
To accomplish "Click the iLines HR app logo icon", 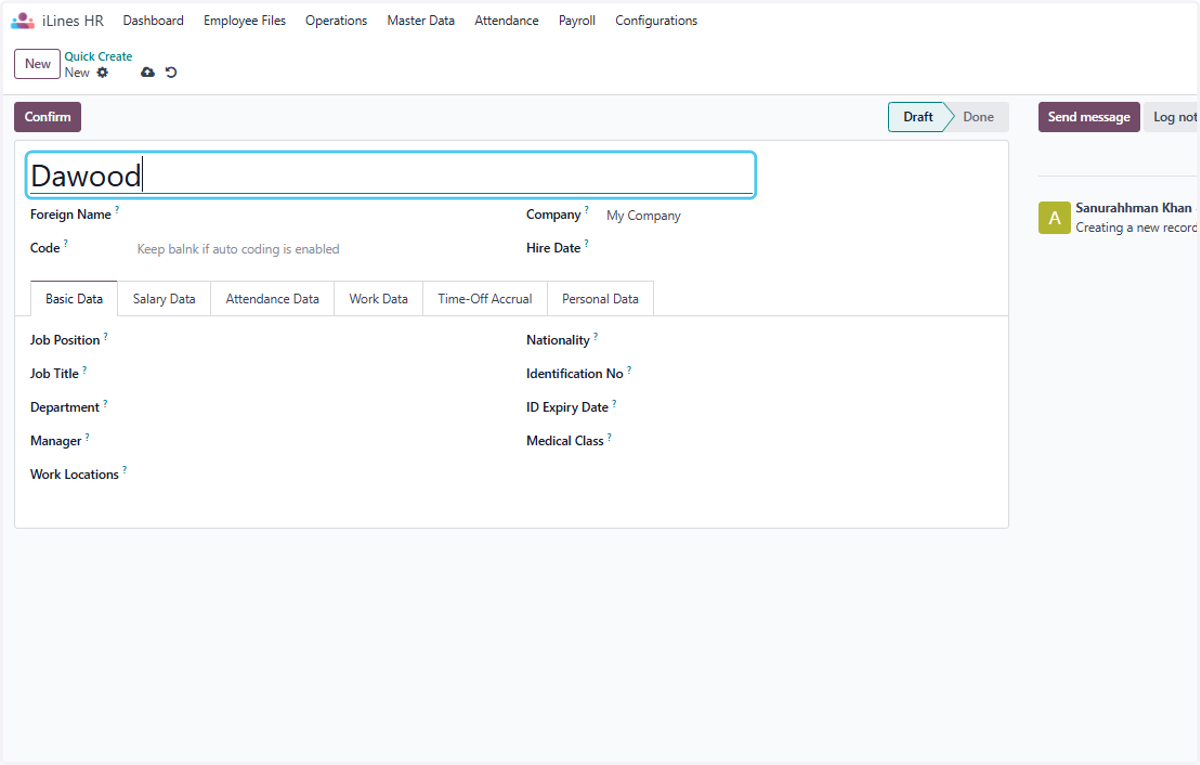I will point(22,20).
